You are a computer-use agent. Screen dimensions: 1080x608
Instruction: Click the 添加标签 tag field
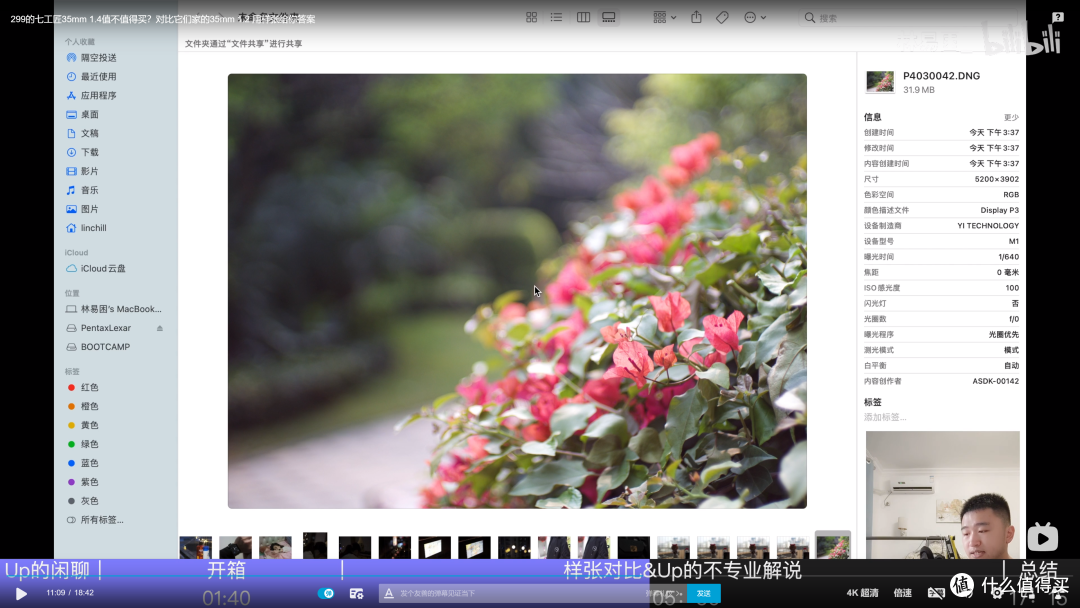click(885, 417)
